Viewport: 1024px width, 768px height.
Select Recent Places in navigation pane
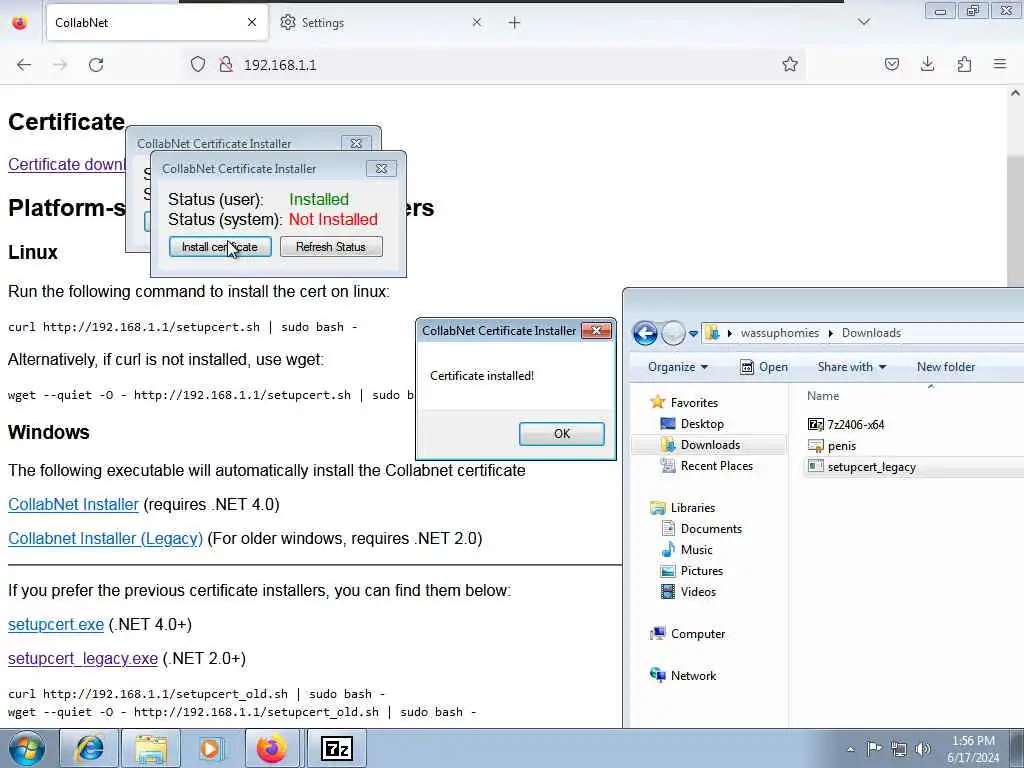pyautogui.click(x=707, y=466)
